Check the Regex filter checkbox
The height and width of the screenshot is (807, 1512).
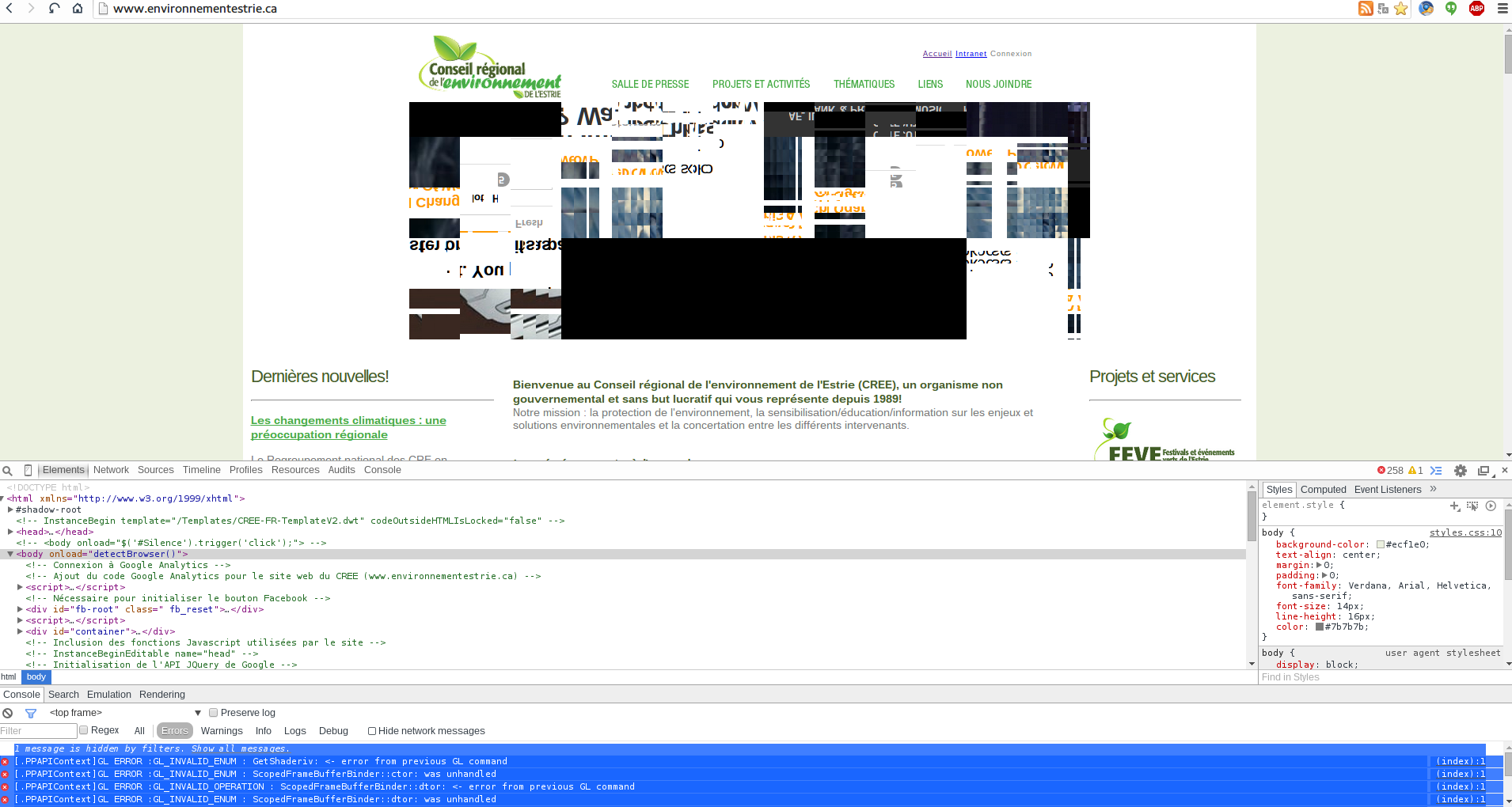click(x=84, y=730)
